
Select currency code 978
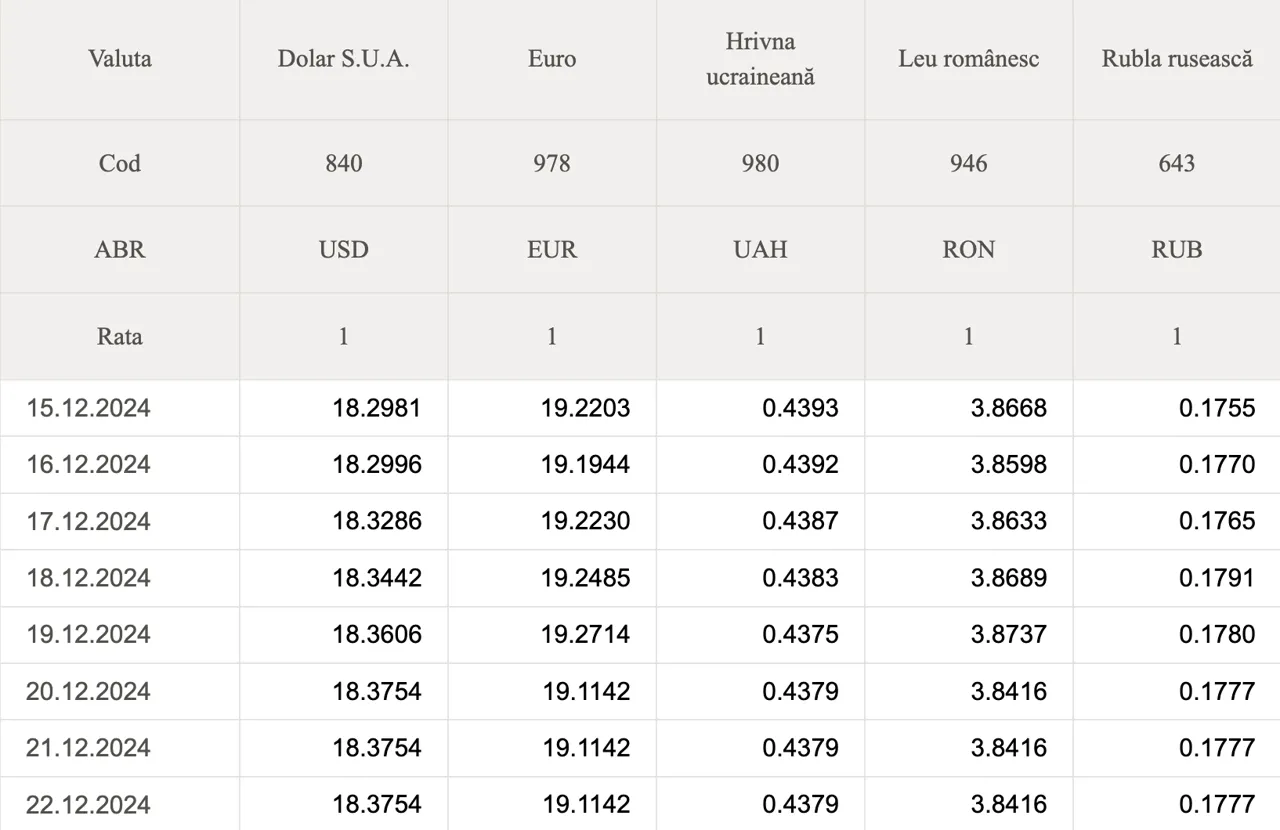[x=552, y=163]
